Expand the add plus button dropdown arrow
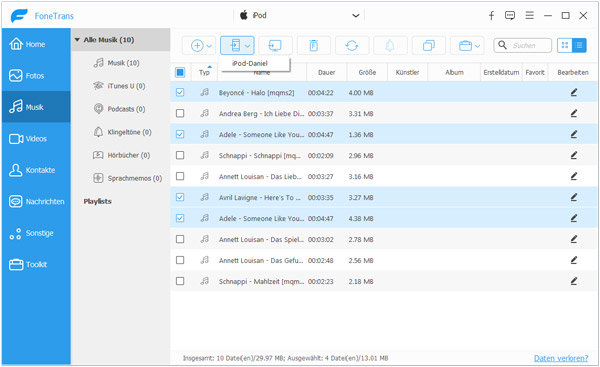Screen dimensions: 600x367 [x=209, y=46]
